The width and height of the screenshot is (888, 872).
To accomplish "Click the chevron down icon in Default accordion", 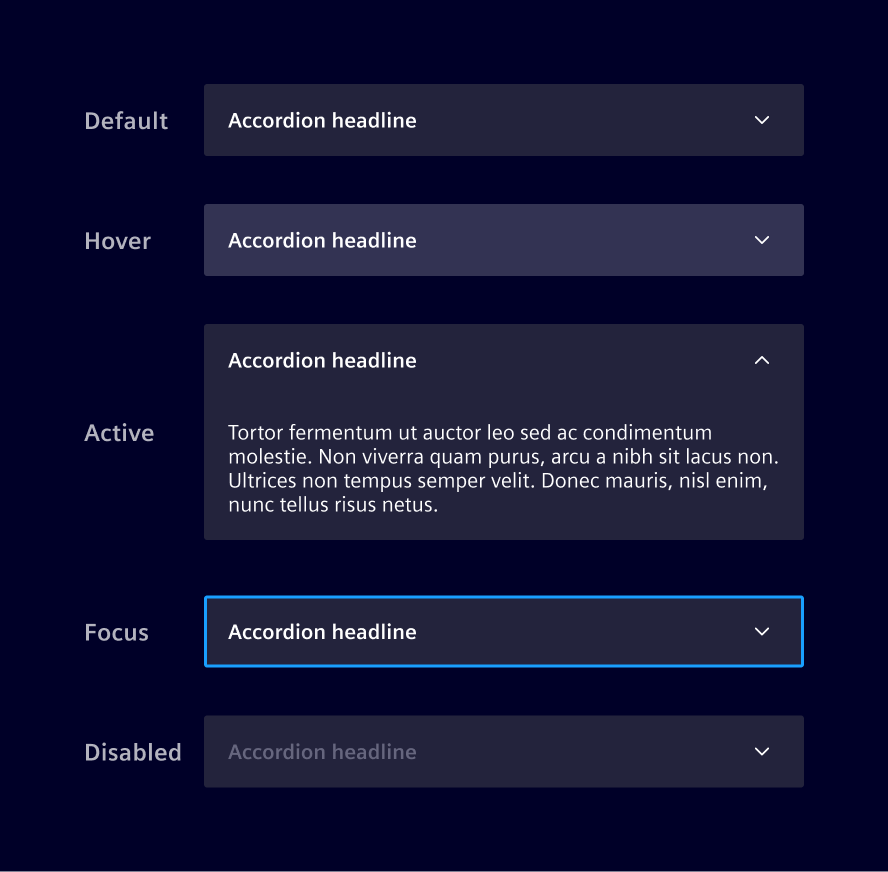I will [762, 120].
